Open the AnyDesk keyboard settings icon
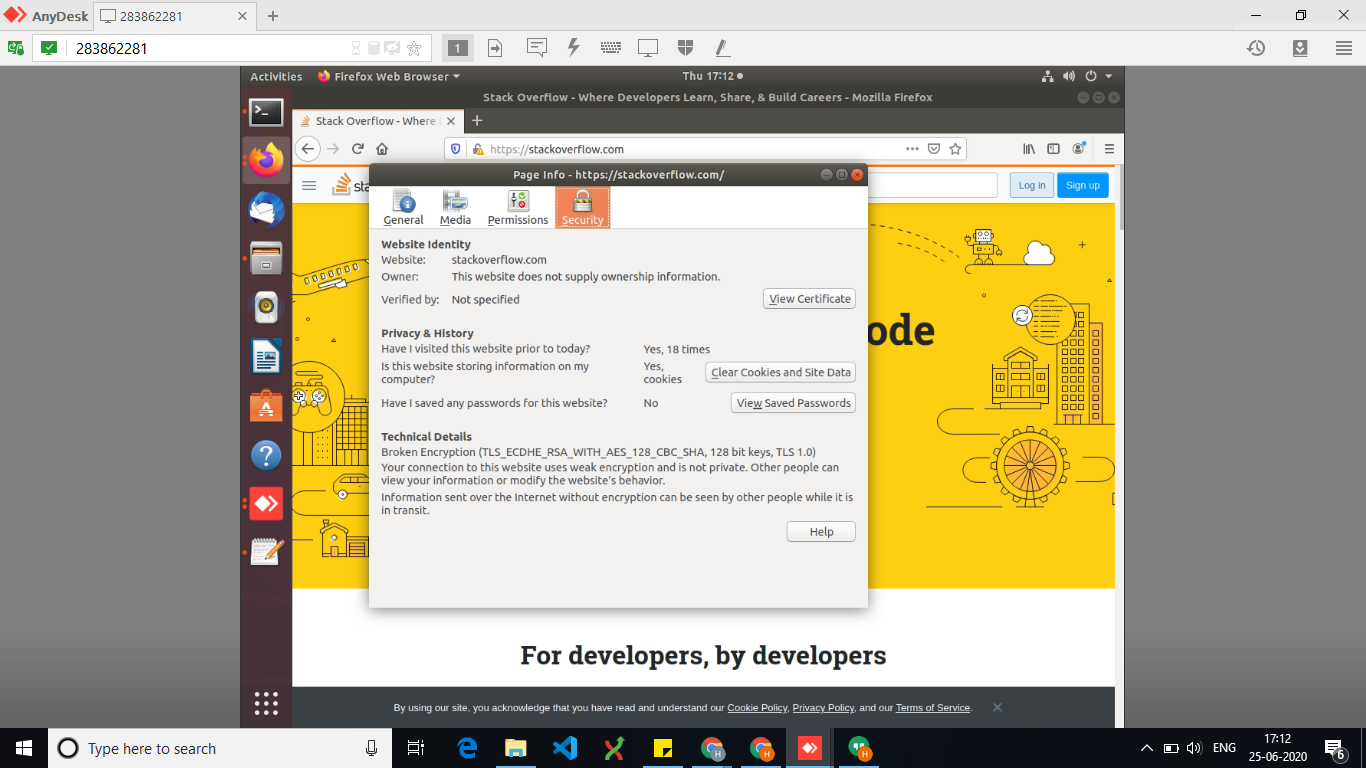 pyautogui.click(x=611, y=48)
